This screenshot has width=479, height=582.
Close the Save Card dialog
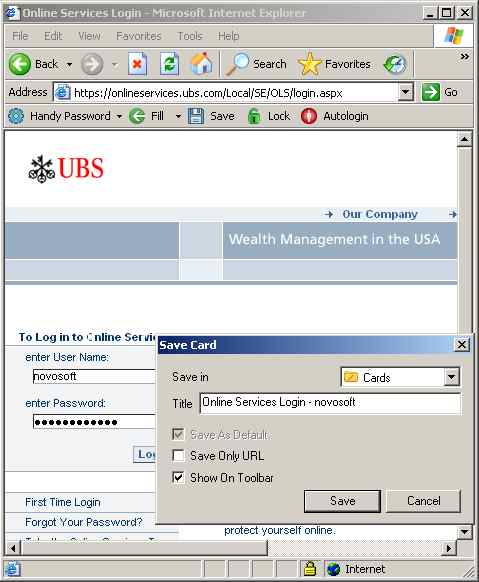[462, 344]
